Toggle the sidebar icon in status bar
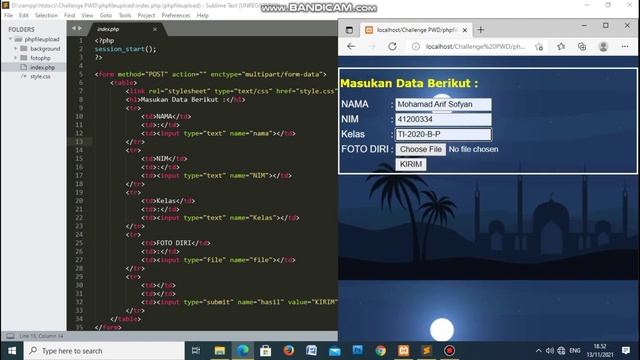 tap(10, 336)
